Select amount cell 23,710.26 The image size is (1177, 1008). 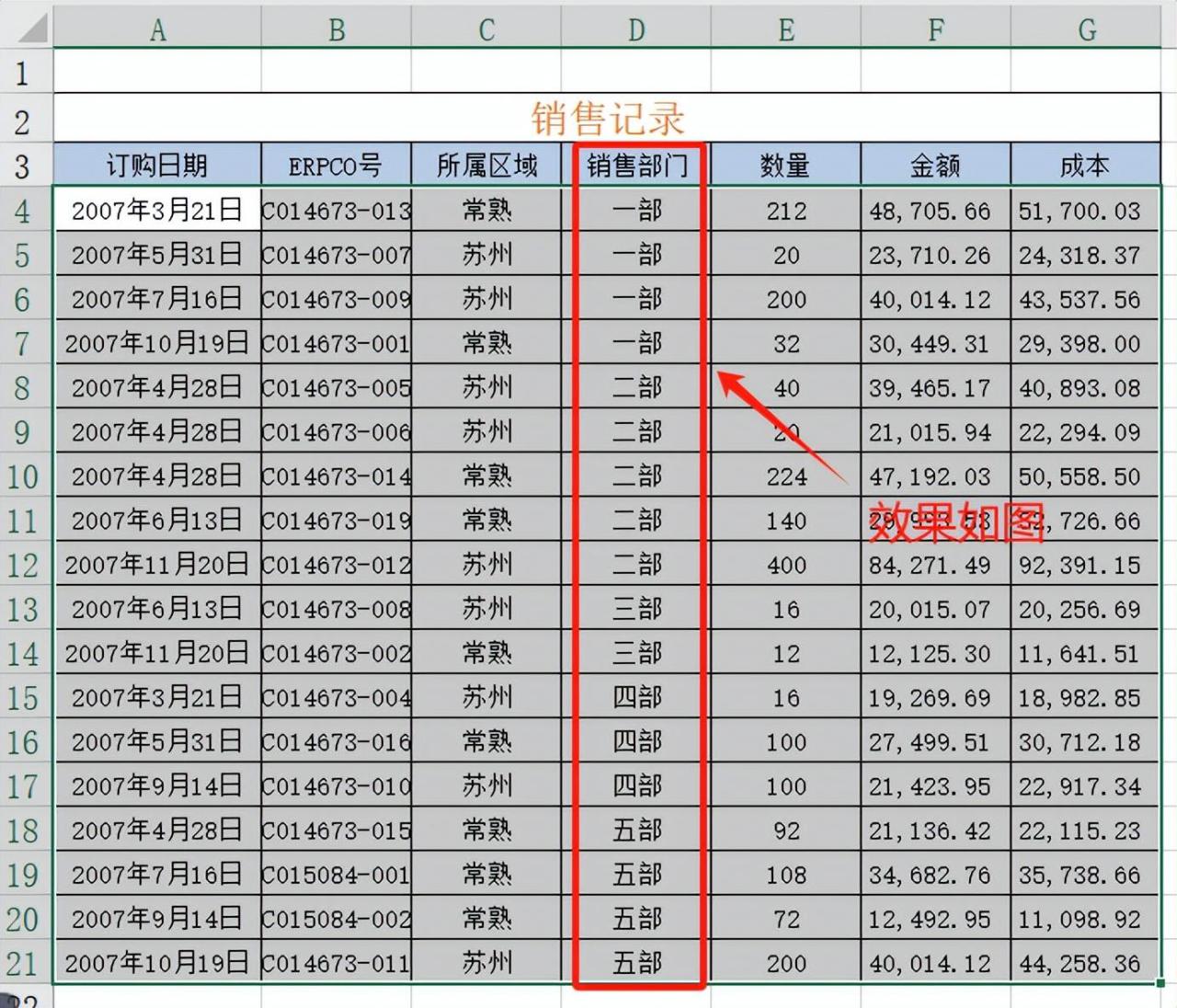point(936,254)
